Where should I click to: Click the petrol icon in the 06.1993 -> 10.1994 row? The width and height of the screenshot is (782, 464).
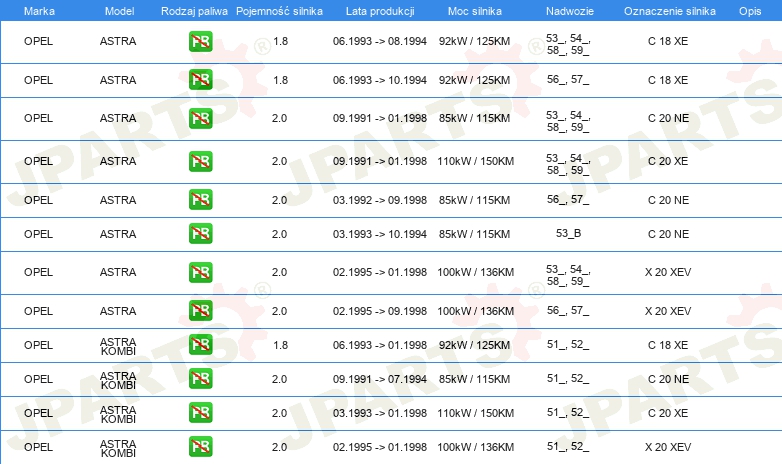[200, 80]
